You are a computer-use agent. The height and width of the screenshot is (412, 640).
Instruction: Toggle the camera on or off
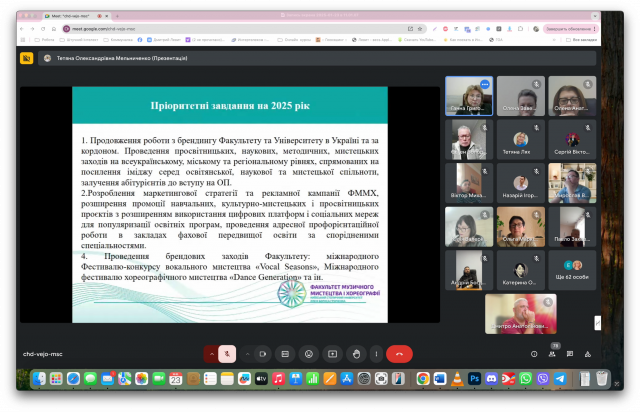coord(262,353)
